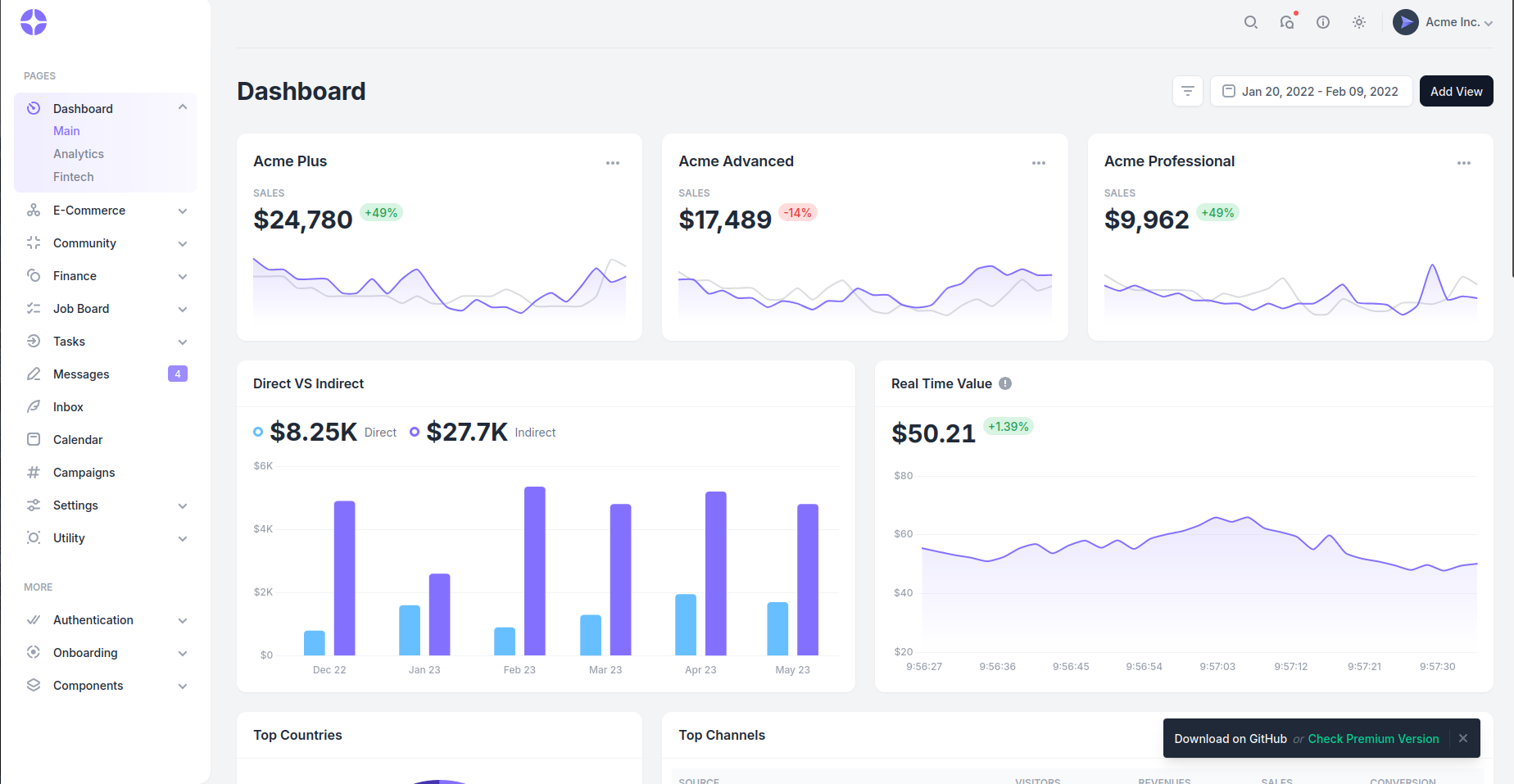Toggle light/dark theme sun icon

tap(1359, 22)
